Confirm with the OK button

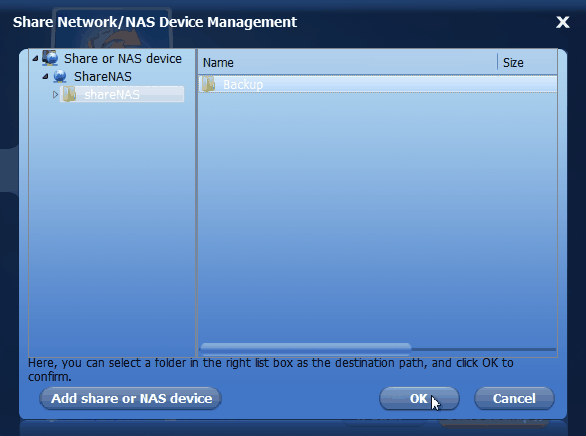tap(419, 399)
